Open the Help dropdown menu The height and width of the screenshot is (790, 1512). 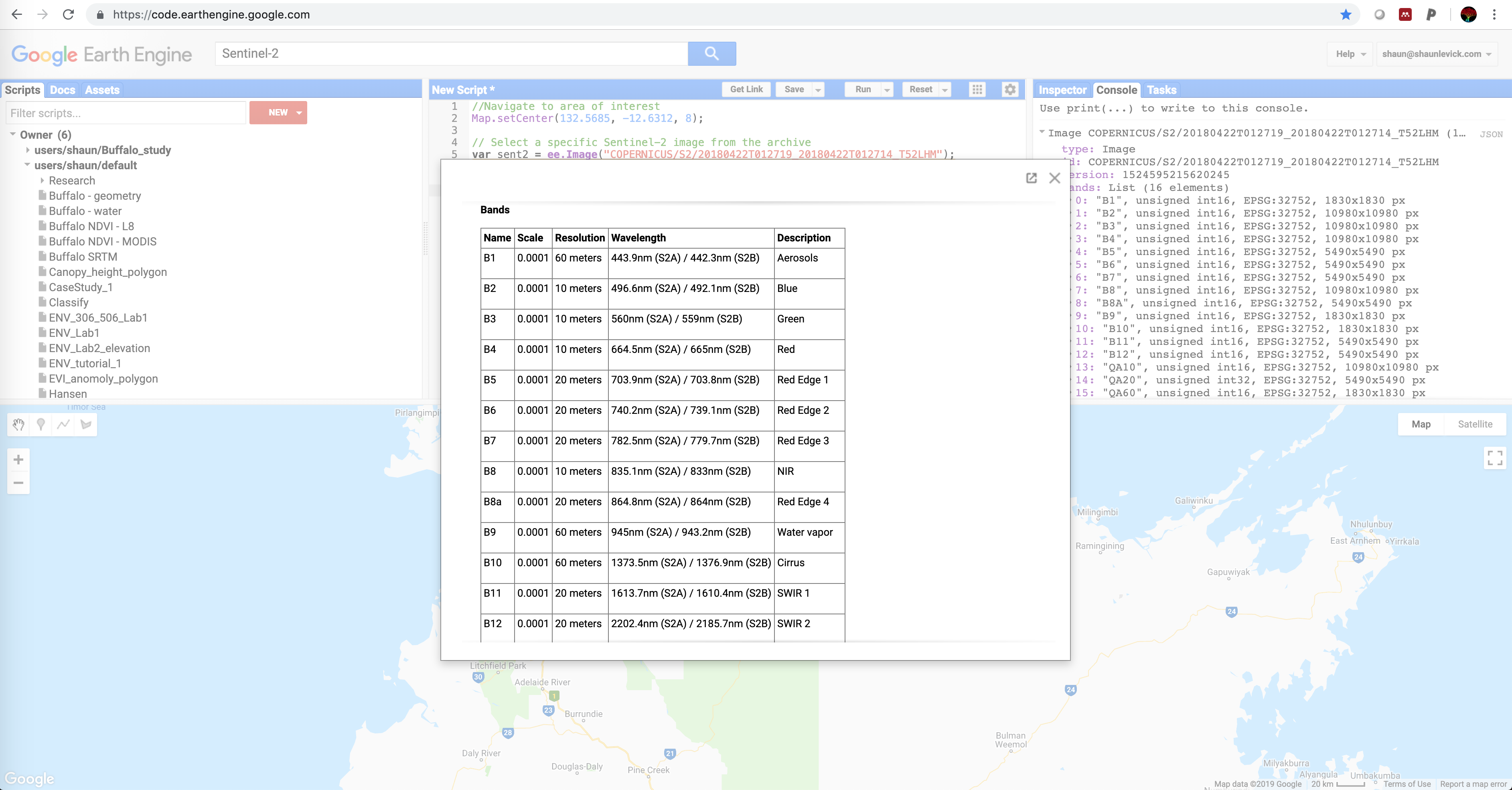[1351, 54]
